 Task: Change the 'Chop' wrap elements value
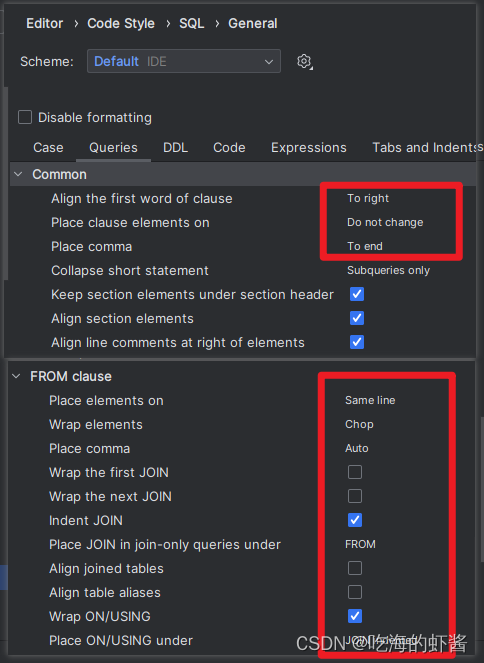click(359, 424)
